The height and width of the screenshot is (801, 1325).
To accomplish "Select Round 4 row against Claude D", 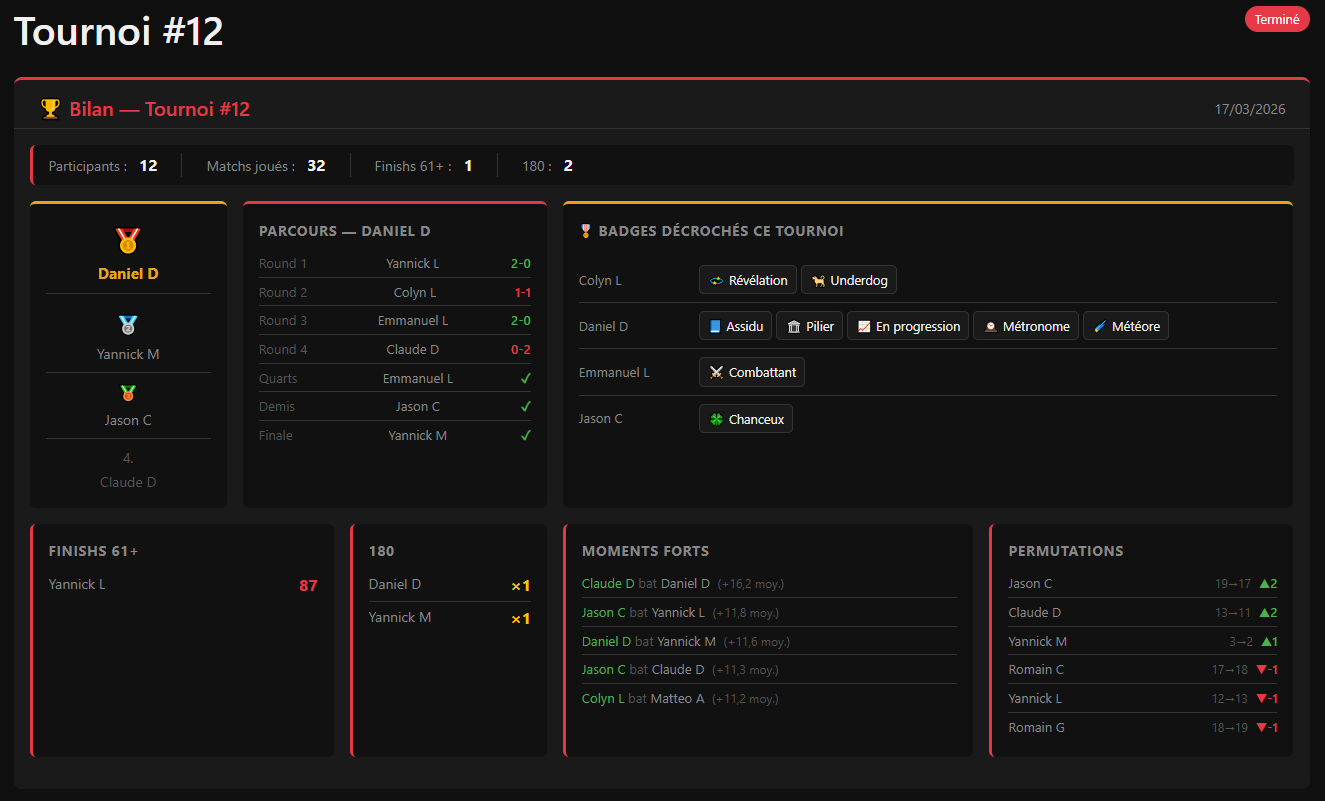I will point(394,350).
